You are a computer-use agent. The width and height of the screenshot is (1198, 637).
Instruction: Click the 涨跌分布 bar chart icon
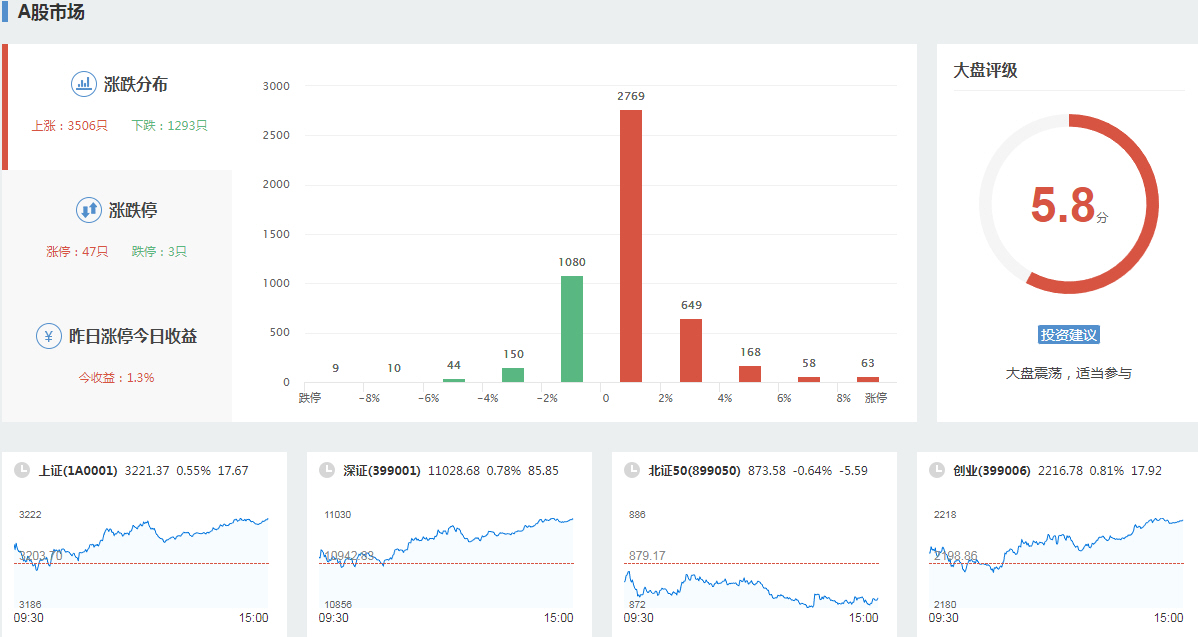(84, 84)
